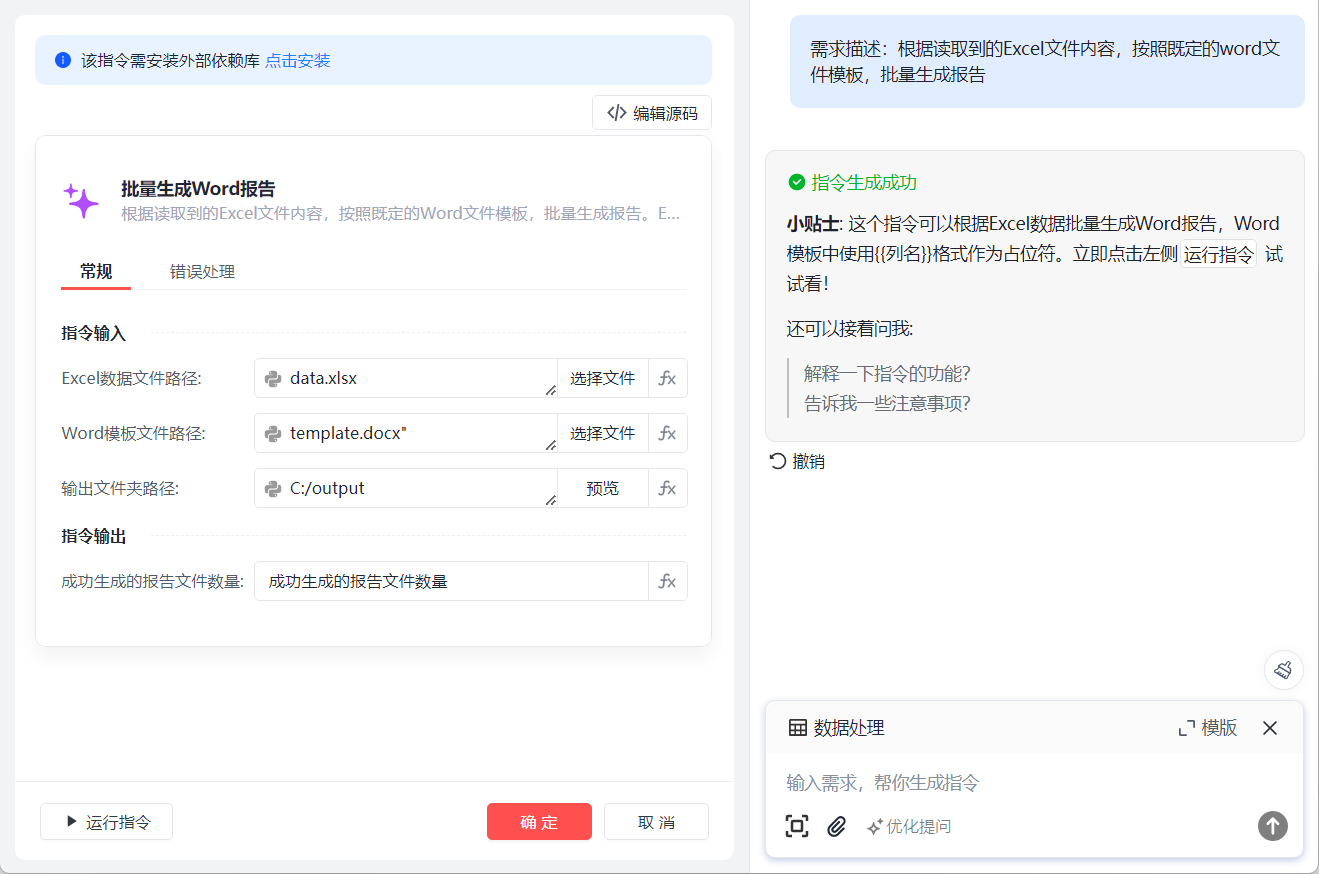The height and width of the screenshot is (874, 1319).
Task: Click suggestion 解释一下指令的功能?
Action: click(x=887, y=373)
